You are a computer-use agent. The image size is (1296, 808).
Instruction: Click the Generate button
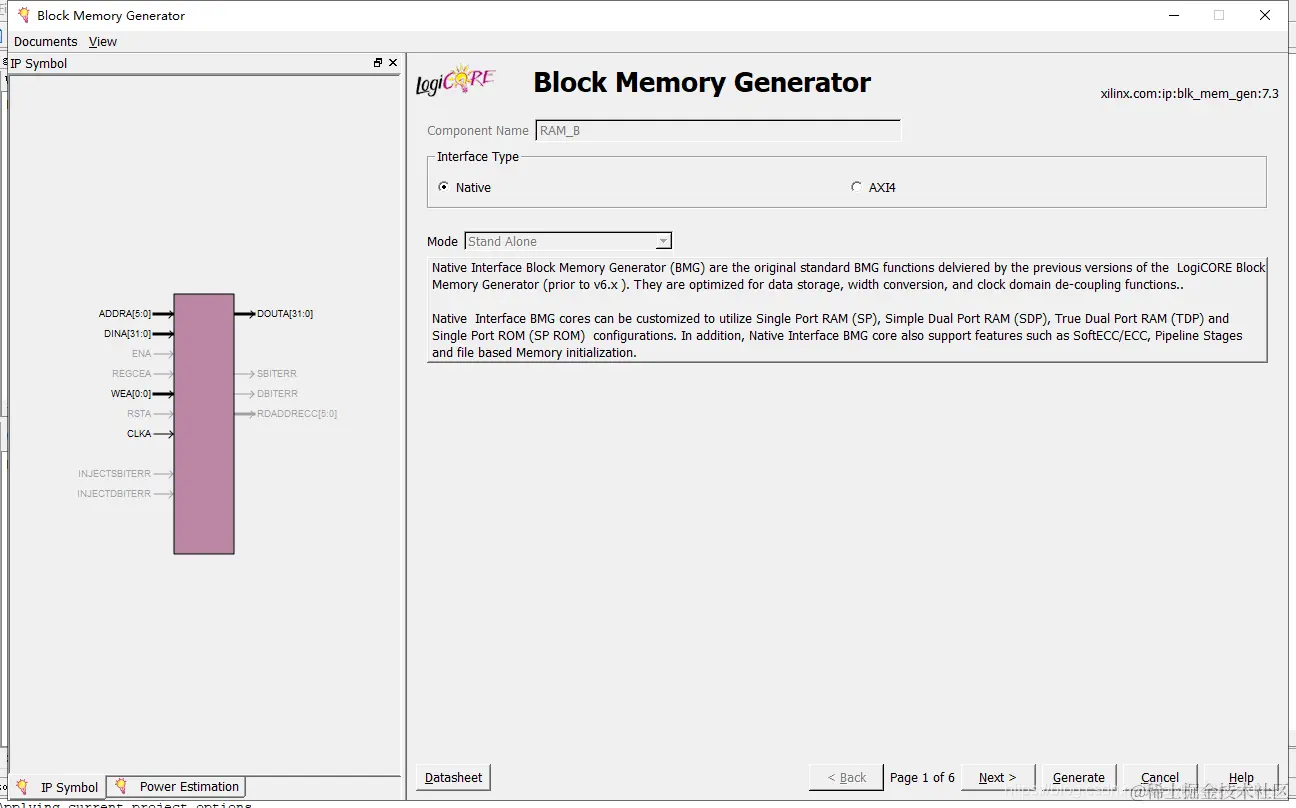point(1079,777)
